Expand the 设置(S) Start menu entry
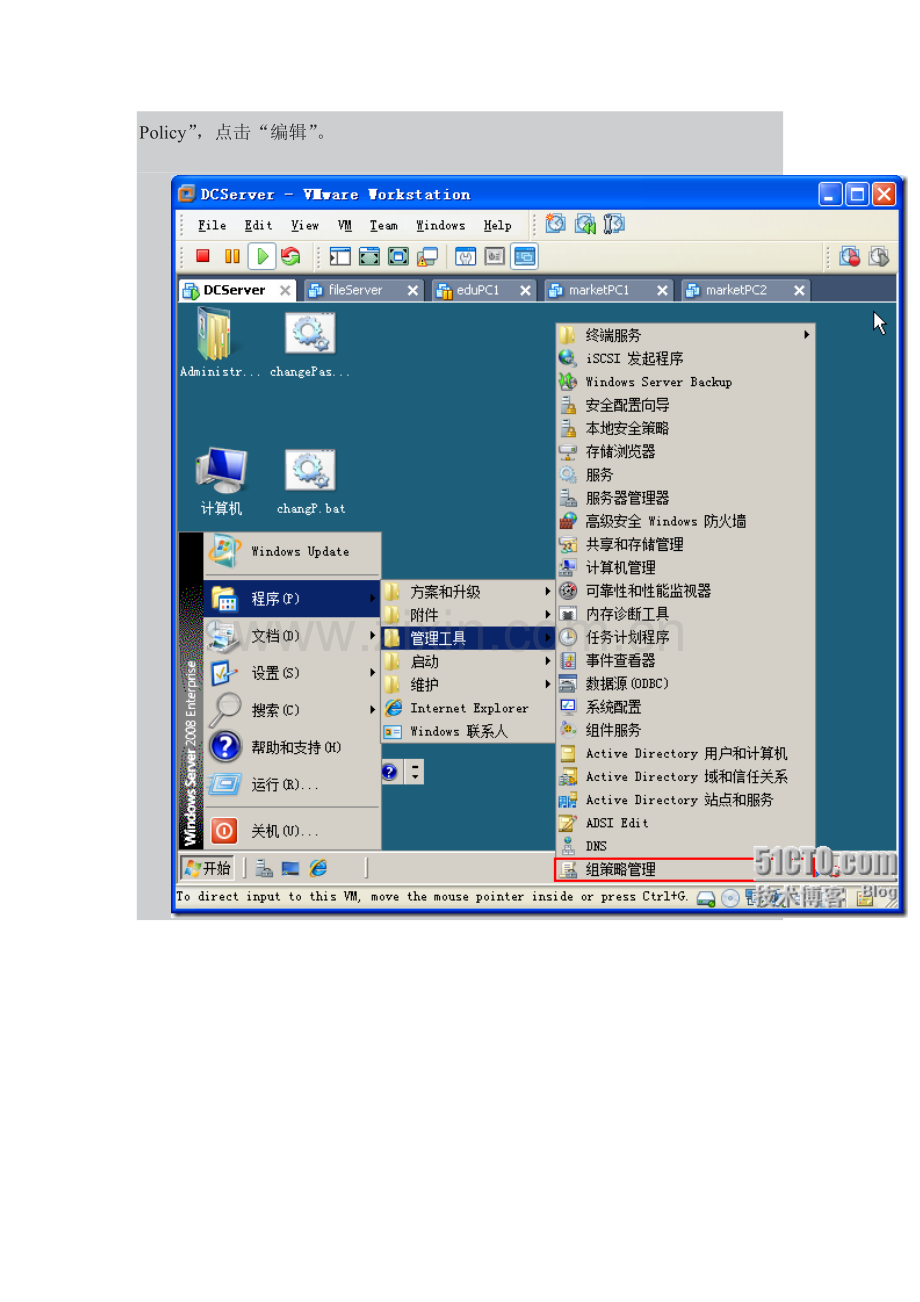 click(x=292, y=673)
